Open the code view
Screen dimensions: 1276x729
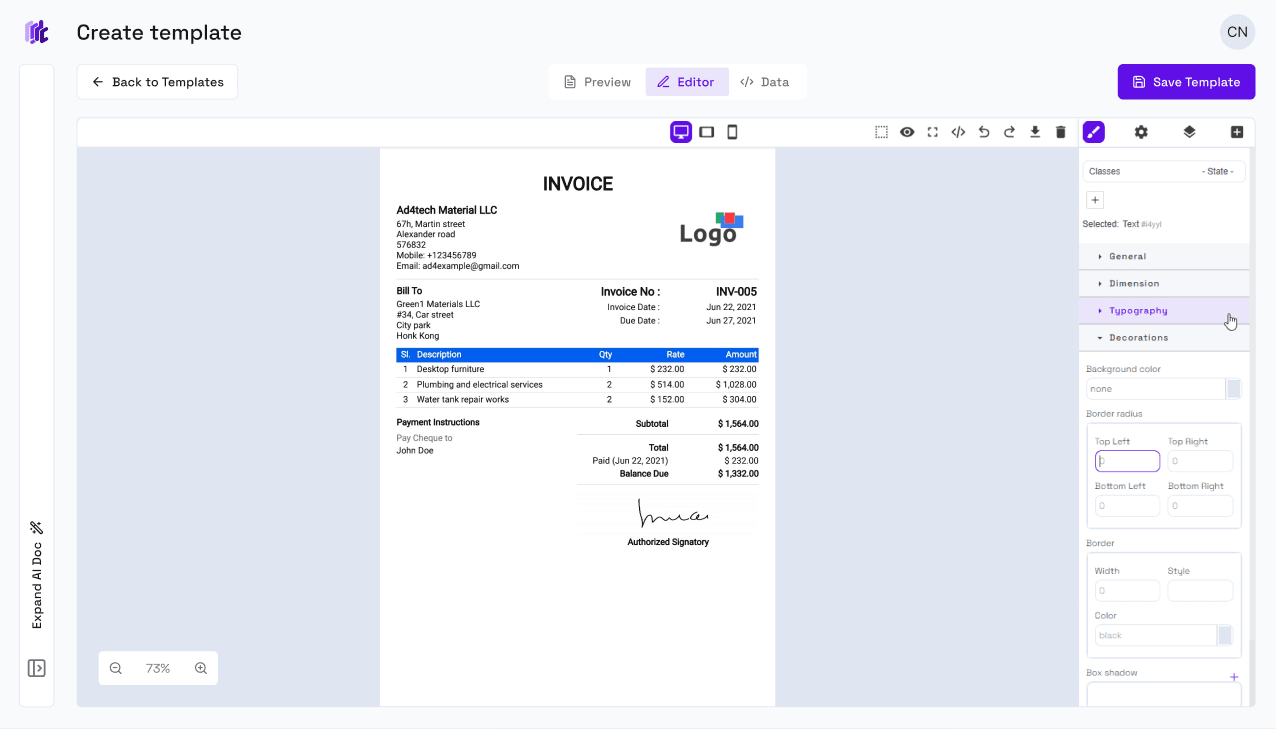point(957,131)
